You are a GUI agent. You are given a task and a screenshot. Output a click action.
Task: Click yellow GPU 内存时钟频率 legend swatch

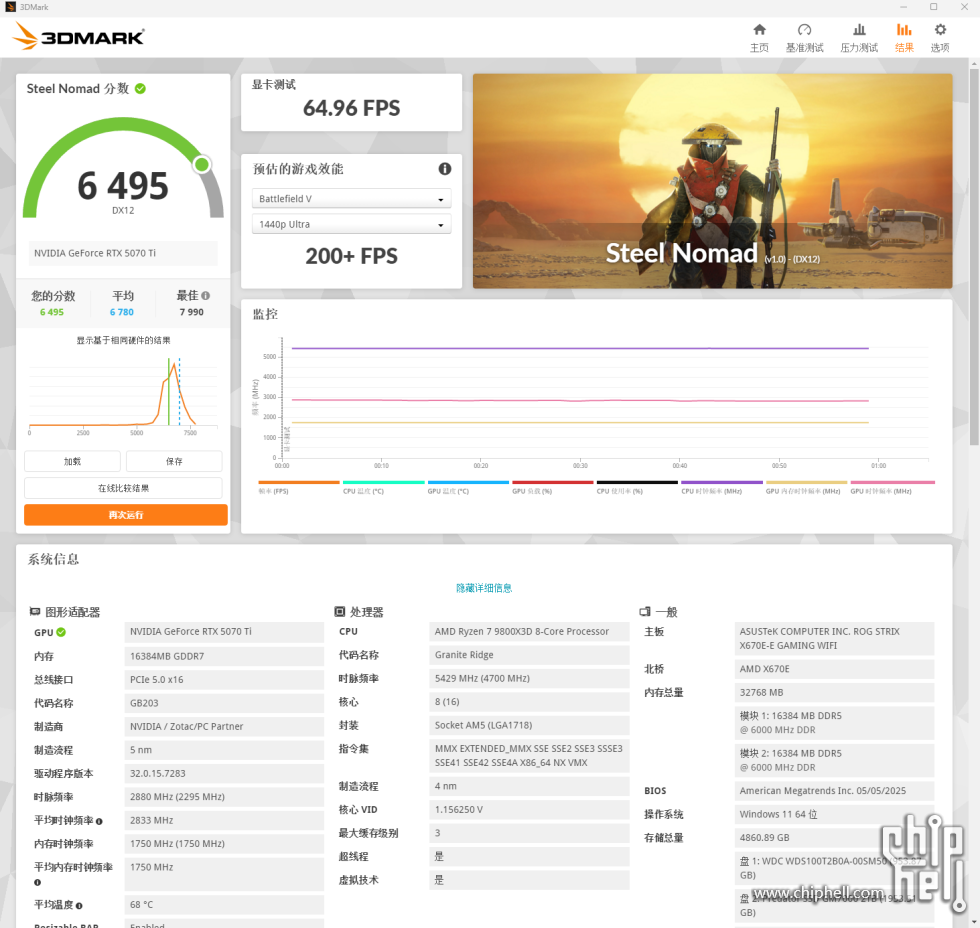point(806,482)
